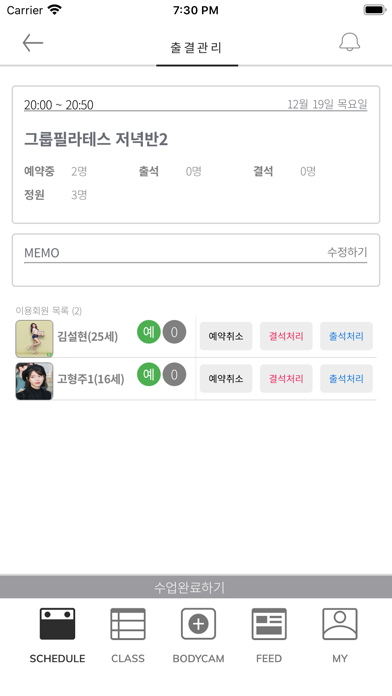
Task: Tap the back arrow icon
Action: pyautogui.click(x=33, y=43)
